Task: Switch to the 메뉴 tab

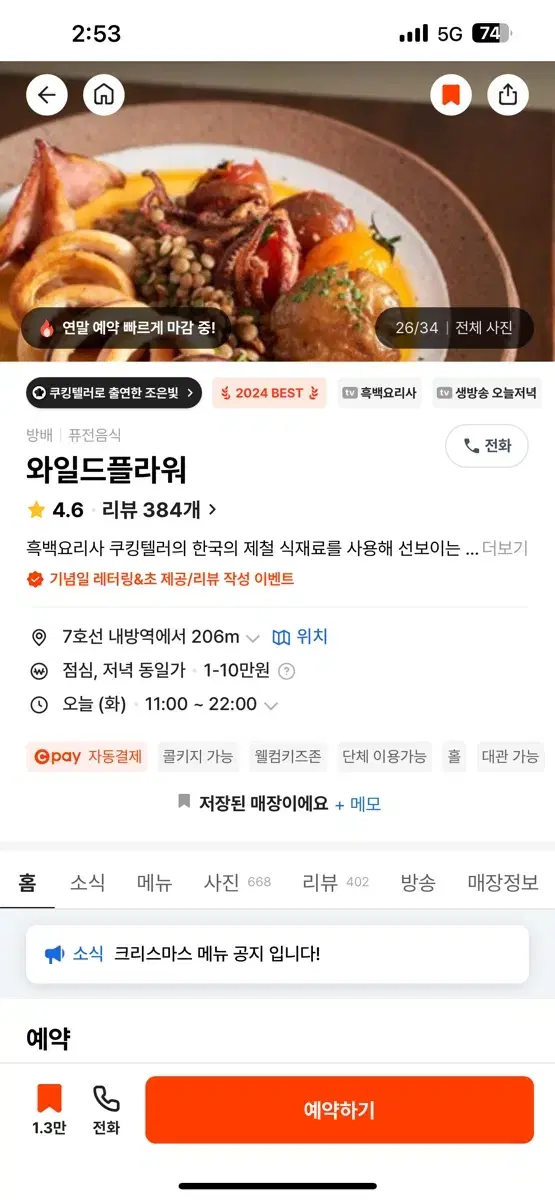Action: pos(155,883)
